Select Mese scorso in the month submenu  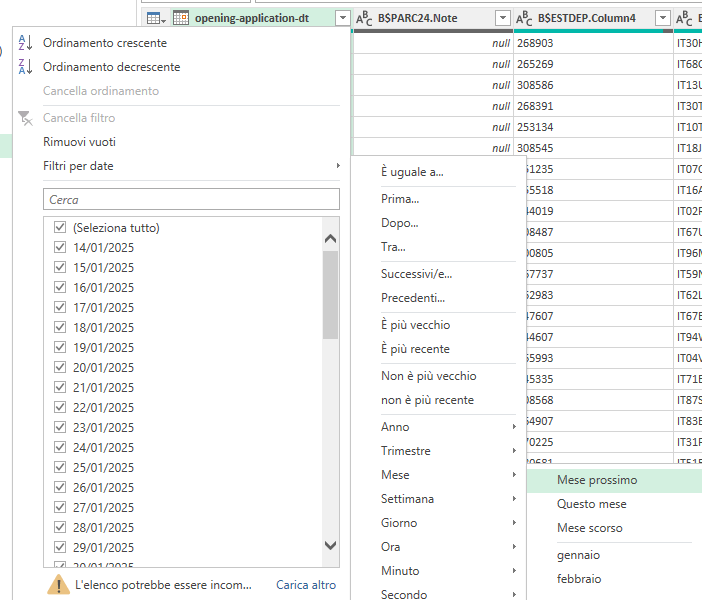tap(590, 528)
